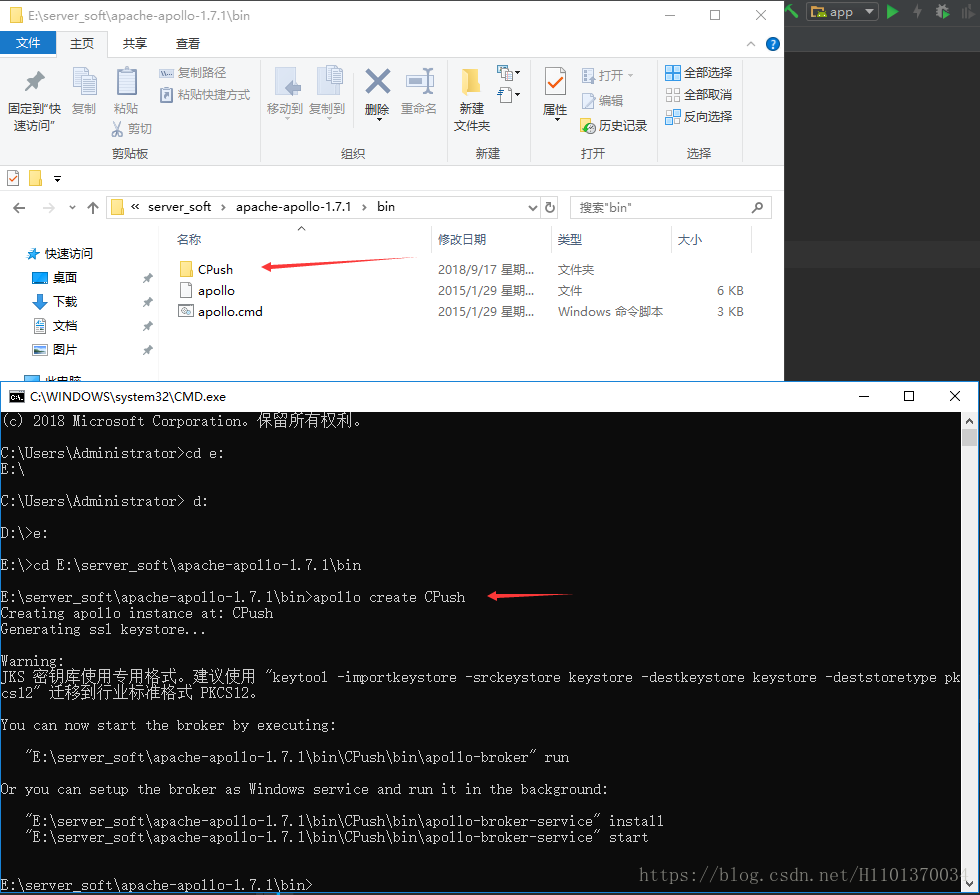Run app with green play button in IDE

coord(892,11)
